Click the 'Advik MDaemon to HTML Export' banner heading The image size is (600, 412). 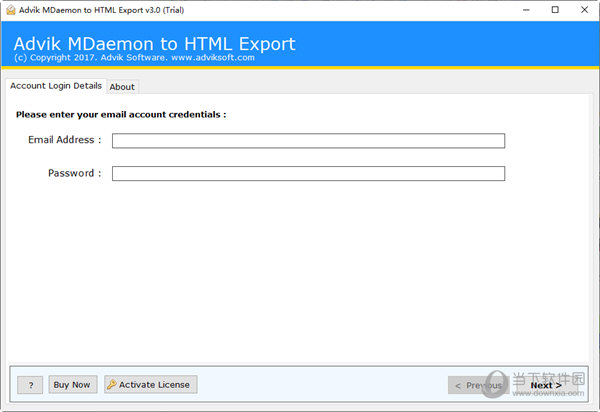[x=155, y=44]
